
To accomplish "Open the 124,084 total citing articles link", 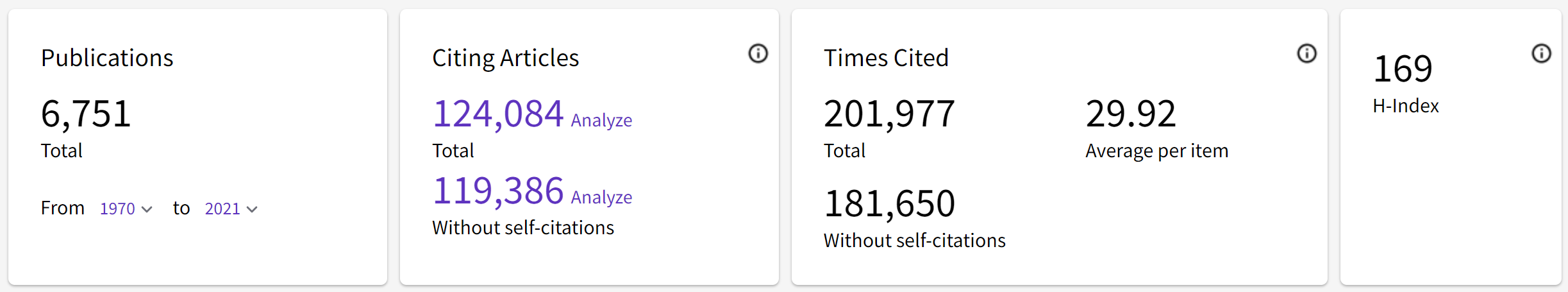I will [498, 114].
